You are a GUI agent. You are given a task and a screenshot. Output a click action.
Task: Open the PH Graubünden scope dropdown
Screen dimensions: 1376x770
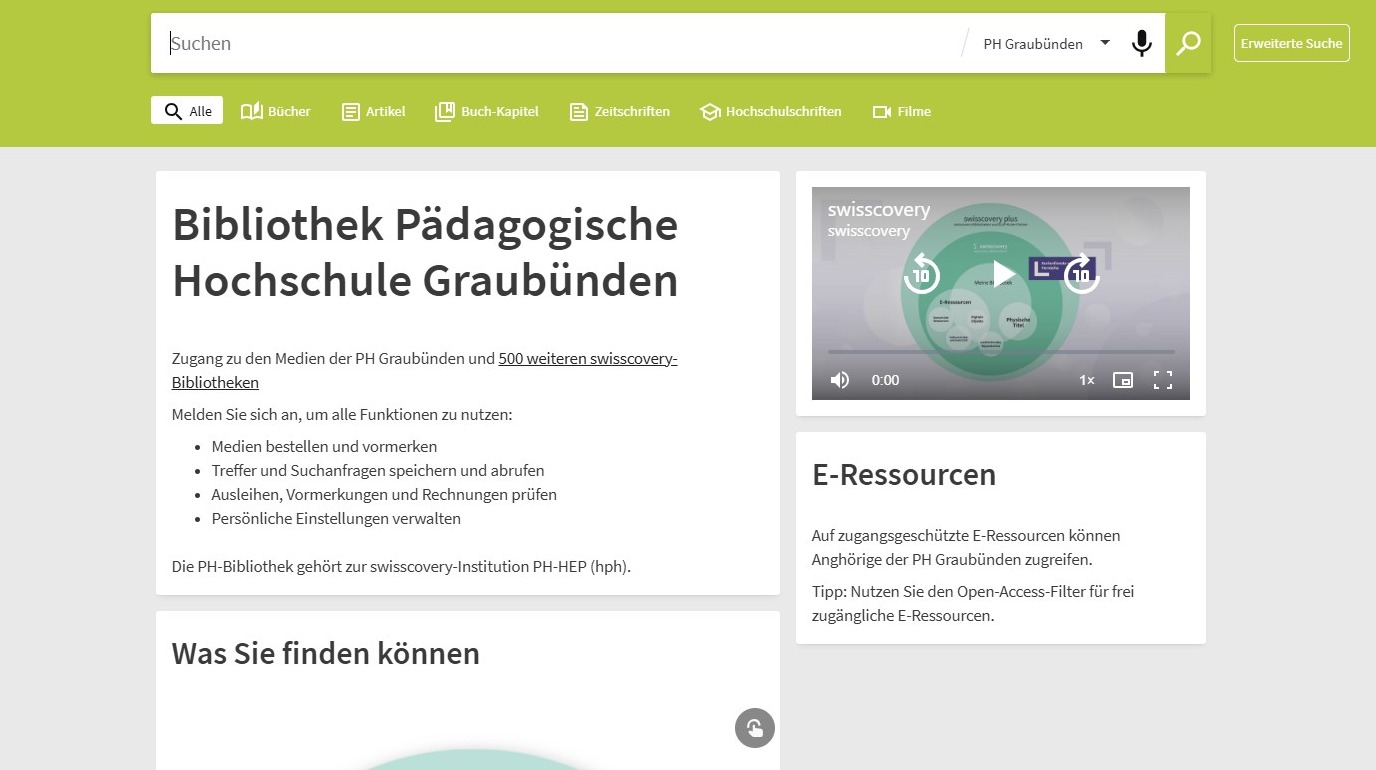(x=1047, y=44)
